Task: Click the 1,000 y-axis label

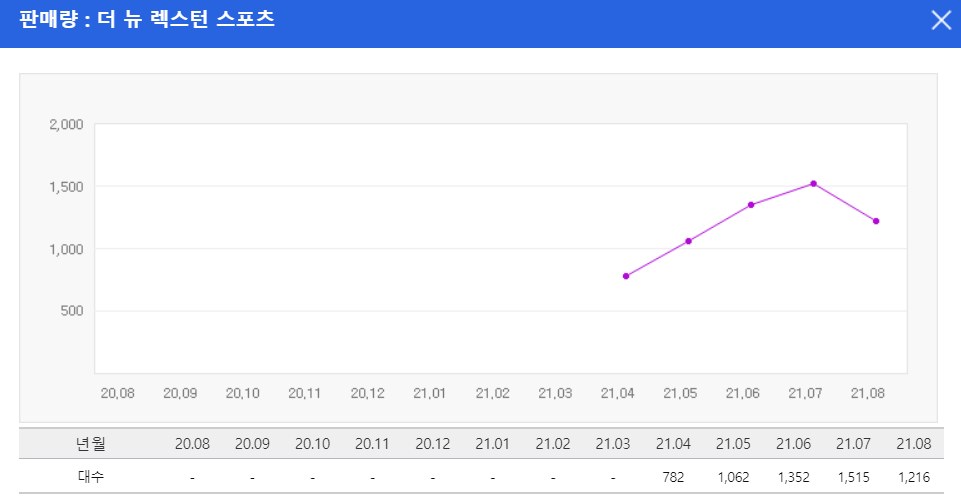Action: (x=66, y=249)
